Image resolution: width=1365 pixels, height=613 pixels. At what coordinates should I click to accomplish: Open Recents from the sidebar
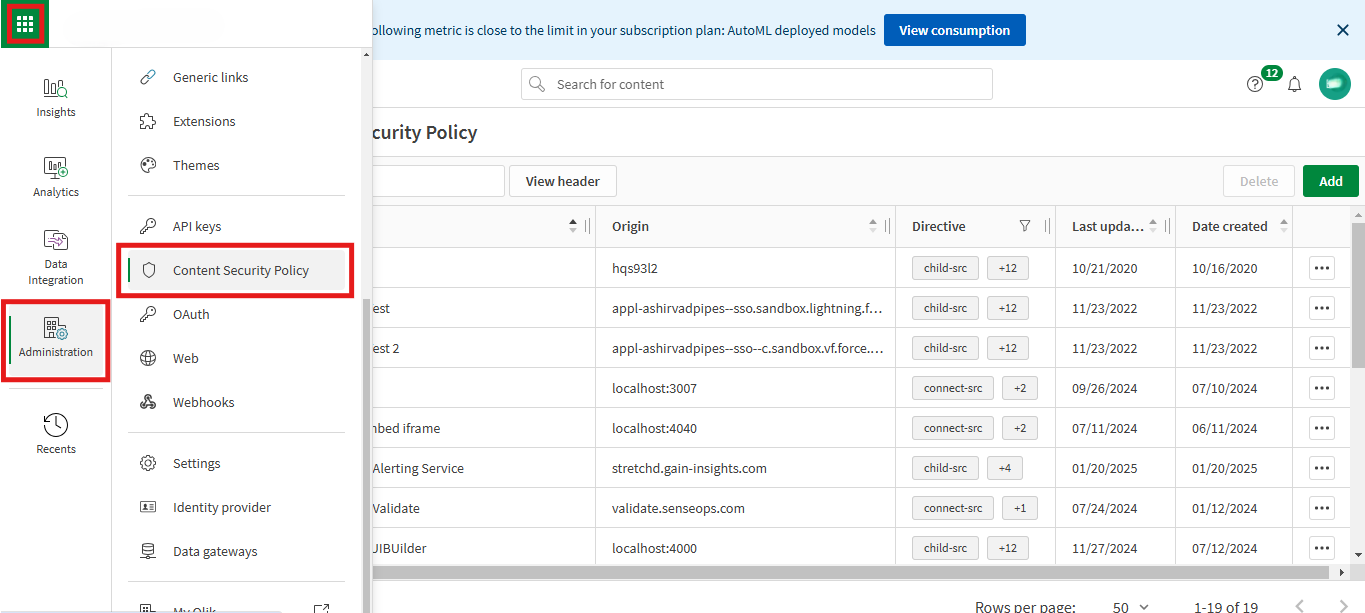pos(55,432)
